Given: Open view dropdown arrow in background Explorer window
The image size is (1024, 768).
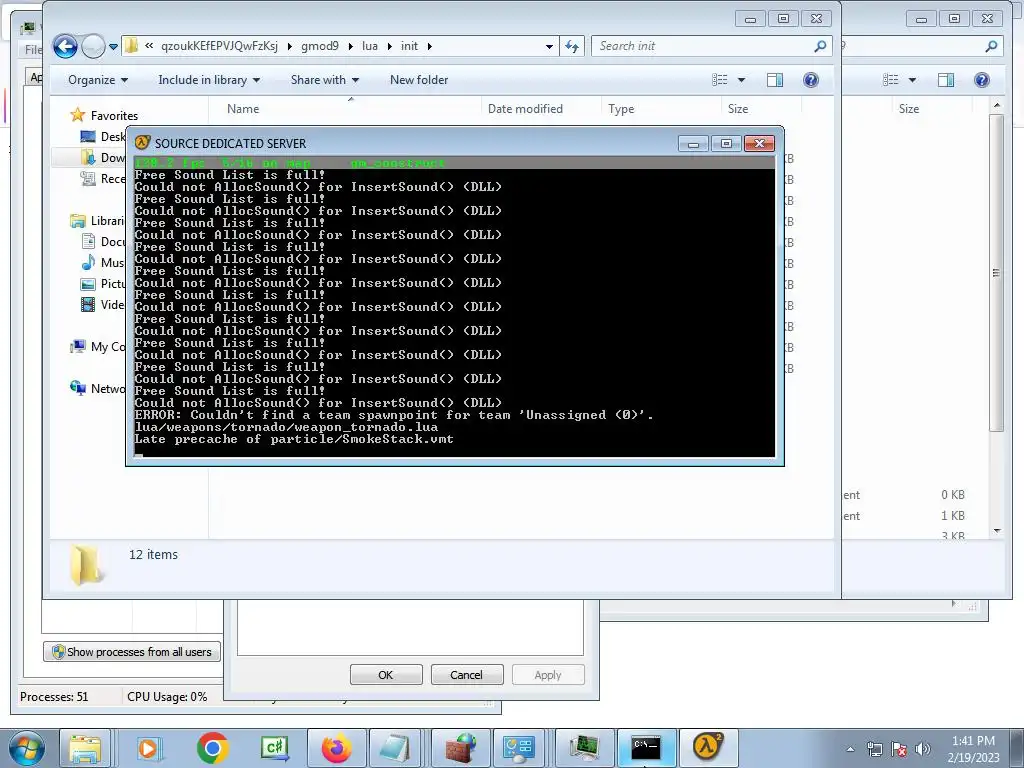Looking at the screenshot, I should [912, 80].
